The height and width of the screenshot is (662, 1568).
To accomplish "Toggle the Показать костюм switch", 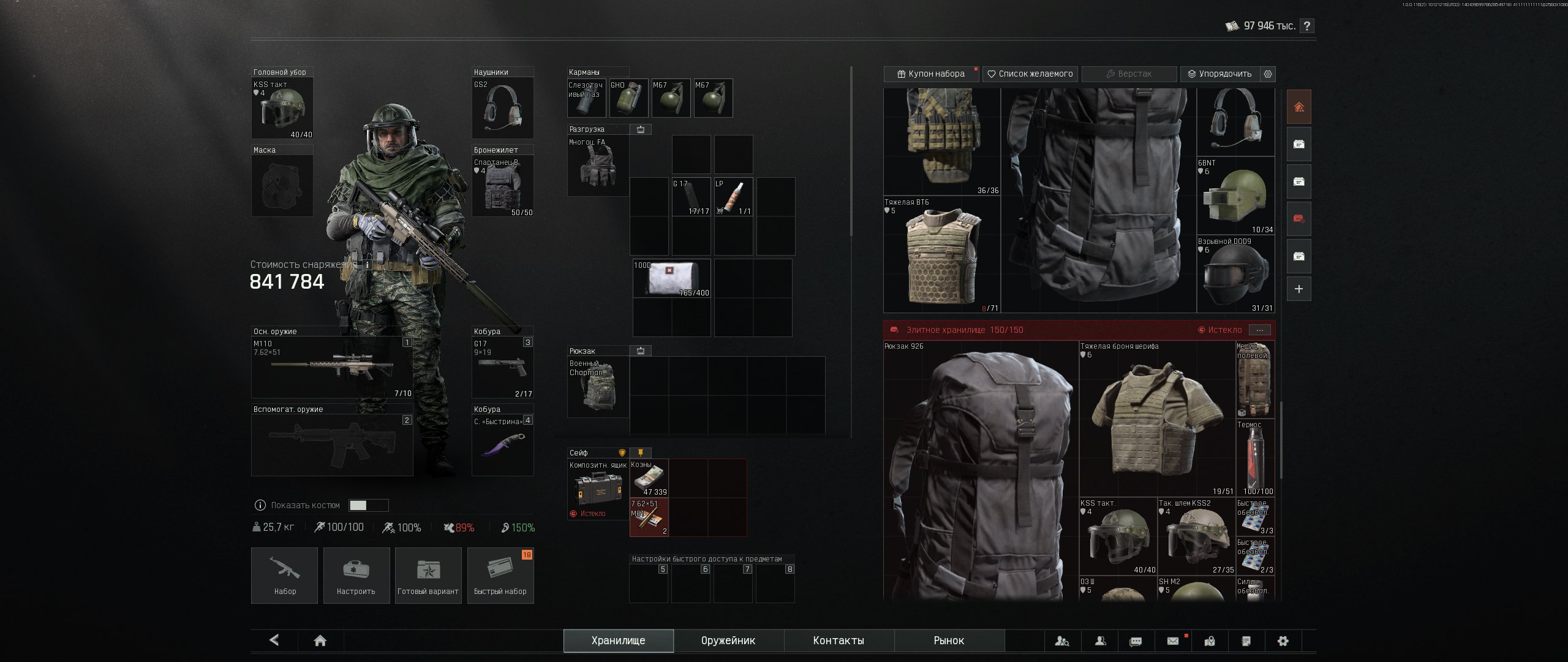I will [x=368, y=505].
